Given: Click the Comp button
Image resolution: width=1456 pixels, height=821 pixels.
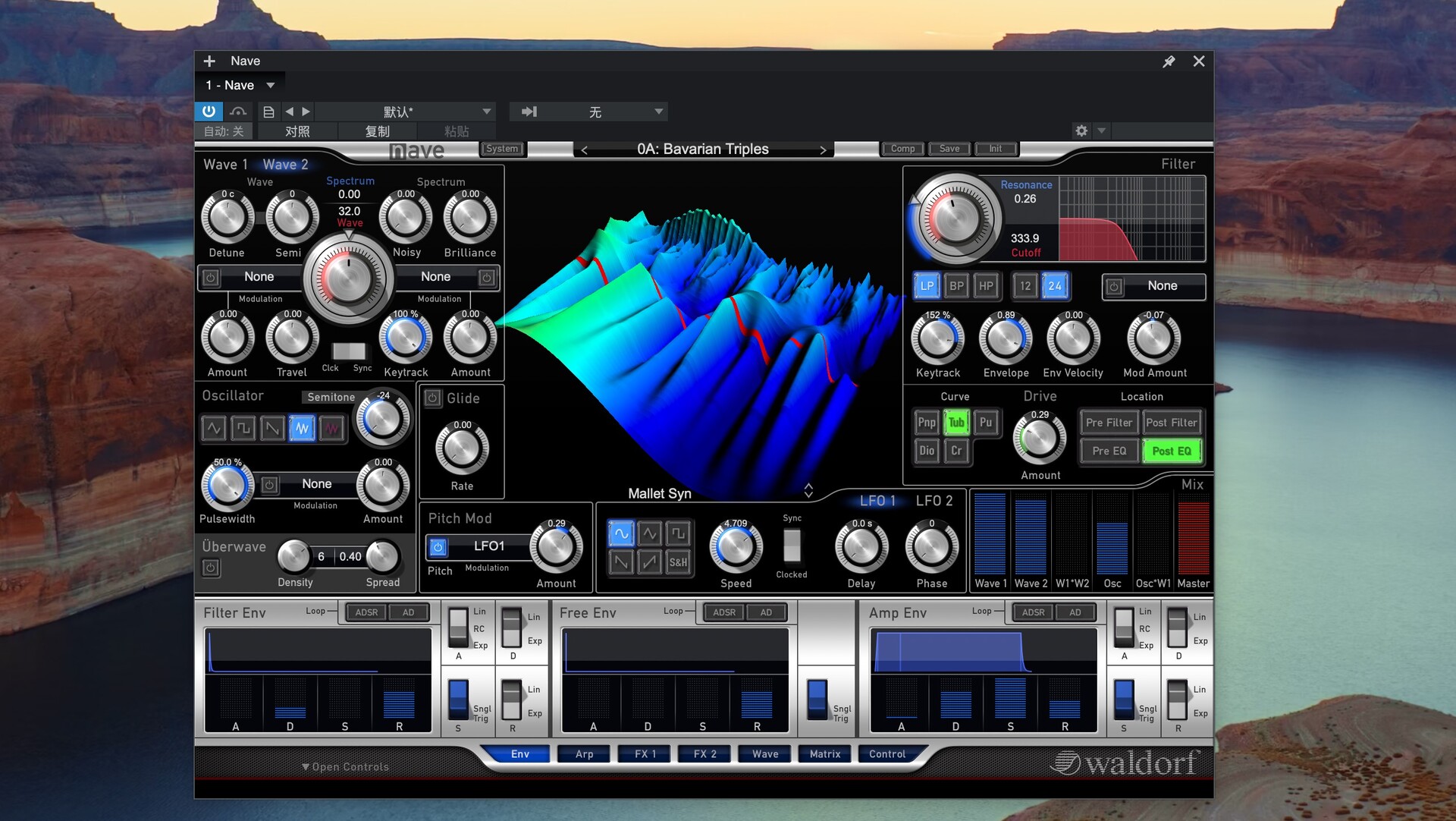Looking at the screenshot, I should [x=902, y=149].
